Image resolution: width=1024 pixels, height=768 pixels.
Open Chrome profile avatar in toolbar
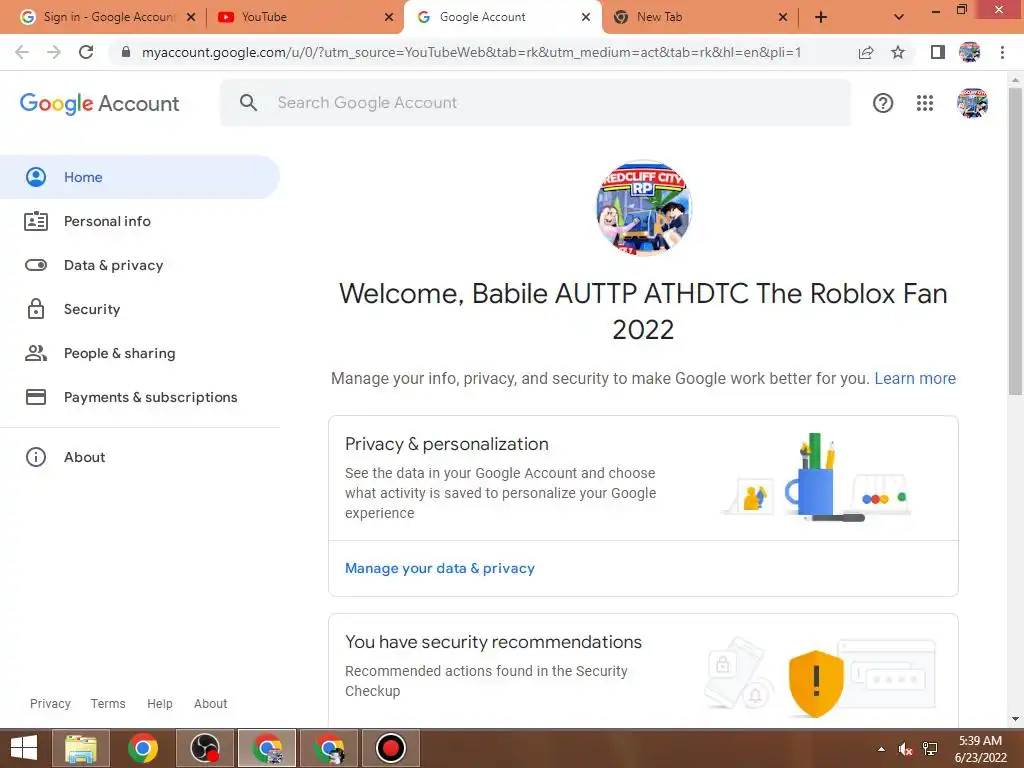[970, 52]
